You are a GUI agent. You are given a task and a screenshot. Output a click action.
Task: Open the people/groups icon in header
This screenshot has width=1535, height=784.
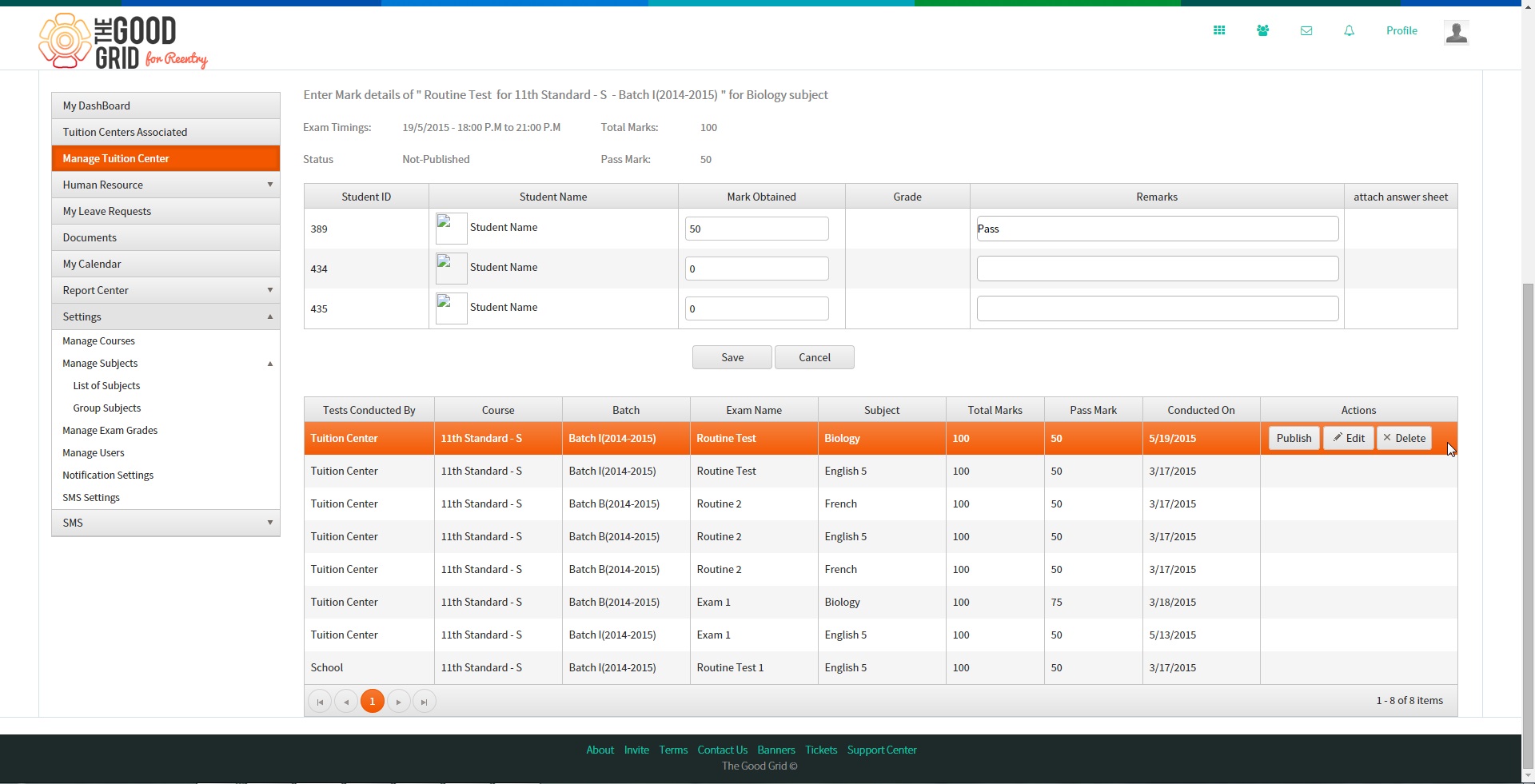pyautogui.click(x=1262, y=30)
